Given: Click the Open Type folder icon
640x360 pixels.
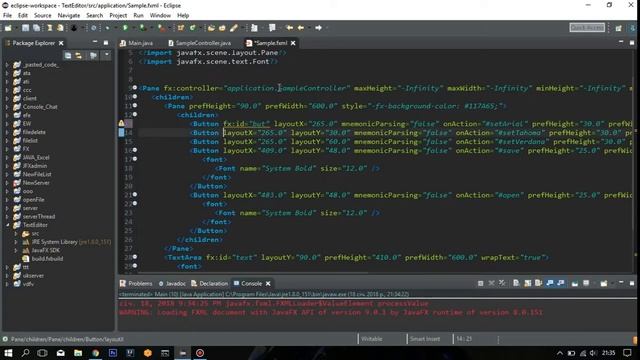Looking at the screenshot, I should click(211, 28).
